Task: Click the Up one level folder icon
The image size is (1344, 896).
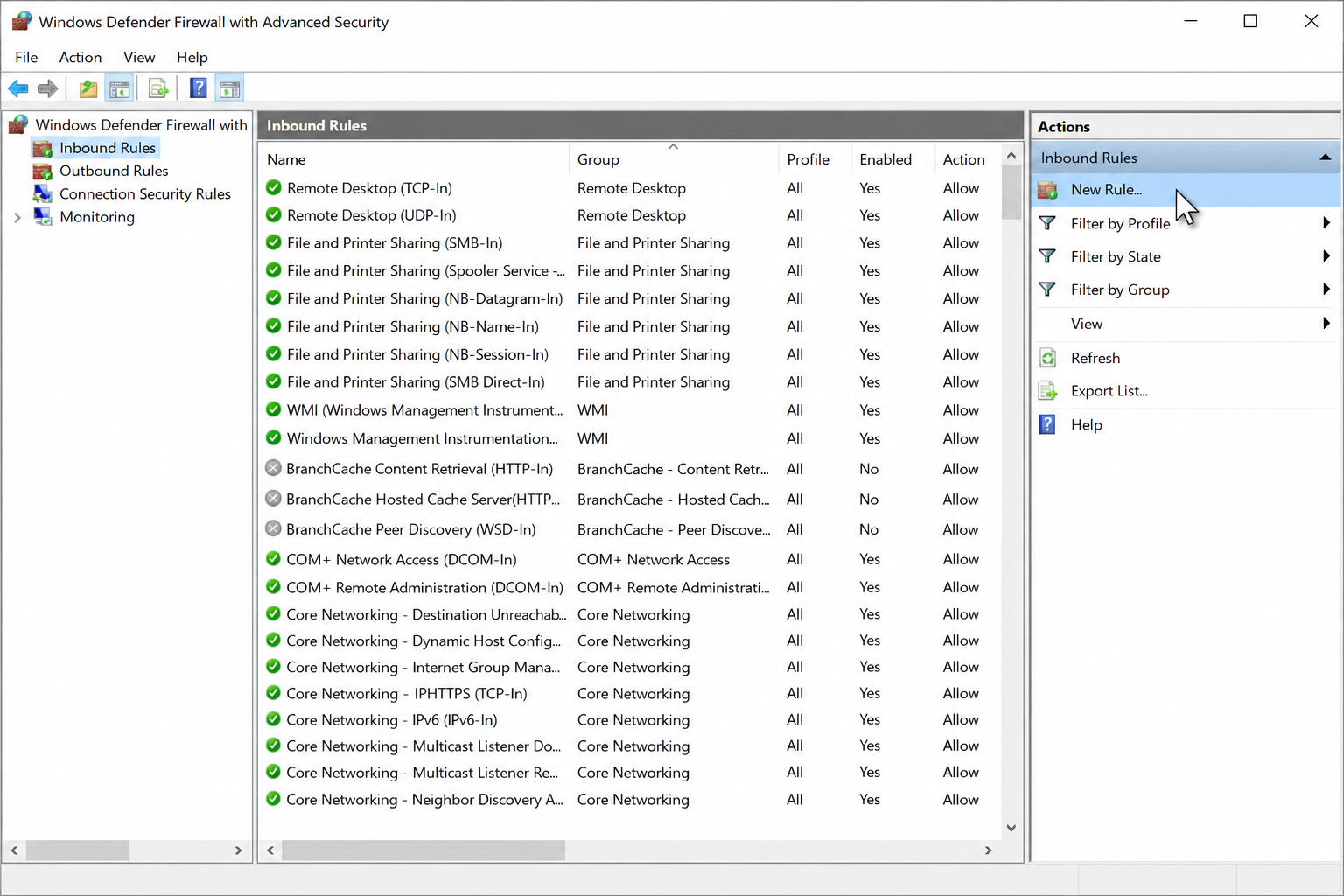Action: click(88, 88)
